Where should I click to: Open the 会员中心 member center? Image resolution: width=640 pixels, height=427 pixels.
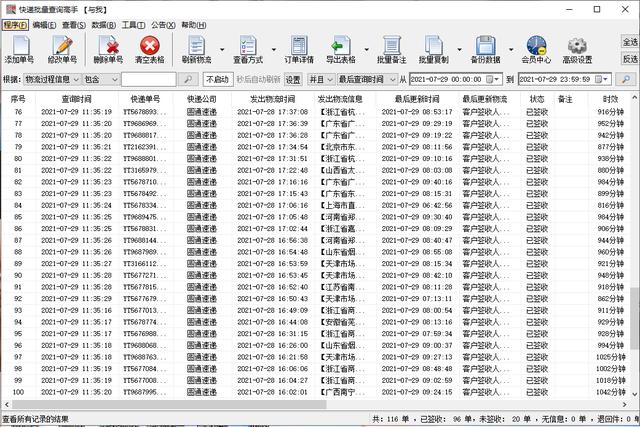pos(537,46)
